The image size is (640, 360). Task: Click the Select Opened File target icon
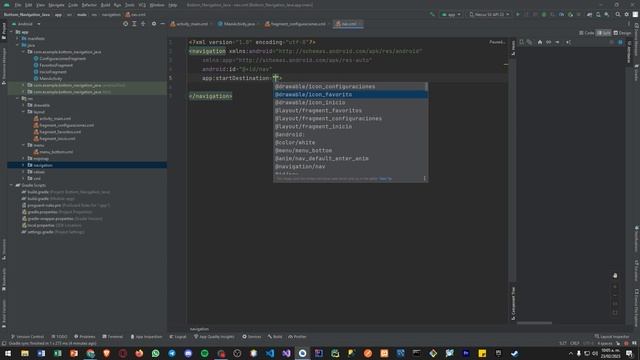click(x=125, y=24)
